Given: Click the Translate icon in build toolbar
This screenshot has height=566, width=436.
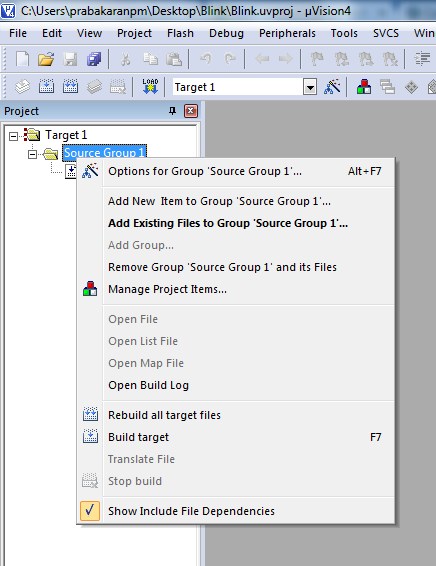Looking at the screenshot, I should [22, 87].
